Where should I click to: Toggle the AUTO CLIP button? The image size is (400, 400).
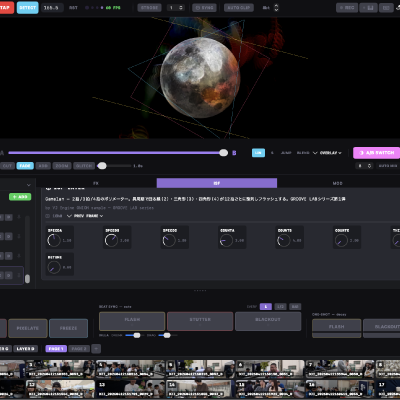tap(239, 8)
